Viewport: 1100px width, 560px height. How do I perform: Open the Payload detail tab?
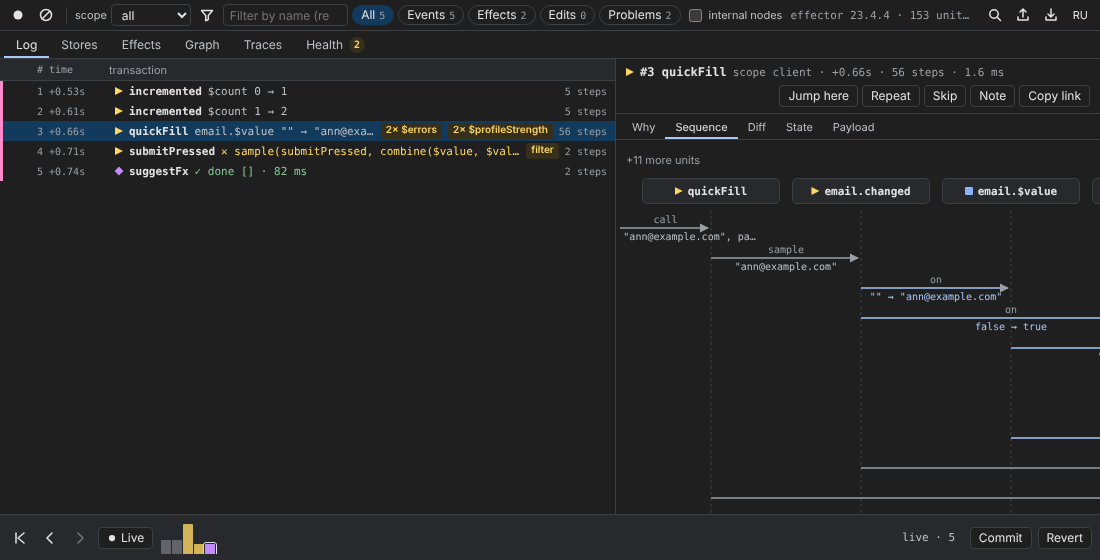coord(853,127)
